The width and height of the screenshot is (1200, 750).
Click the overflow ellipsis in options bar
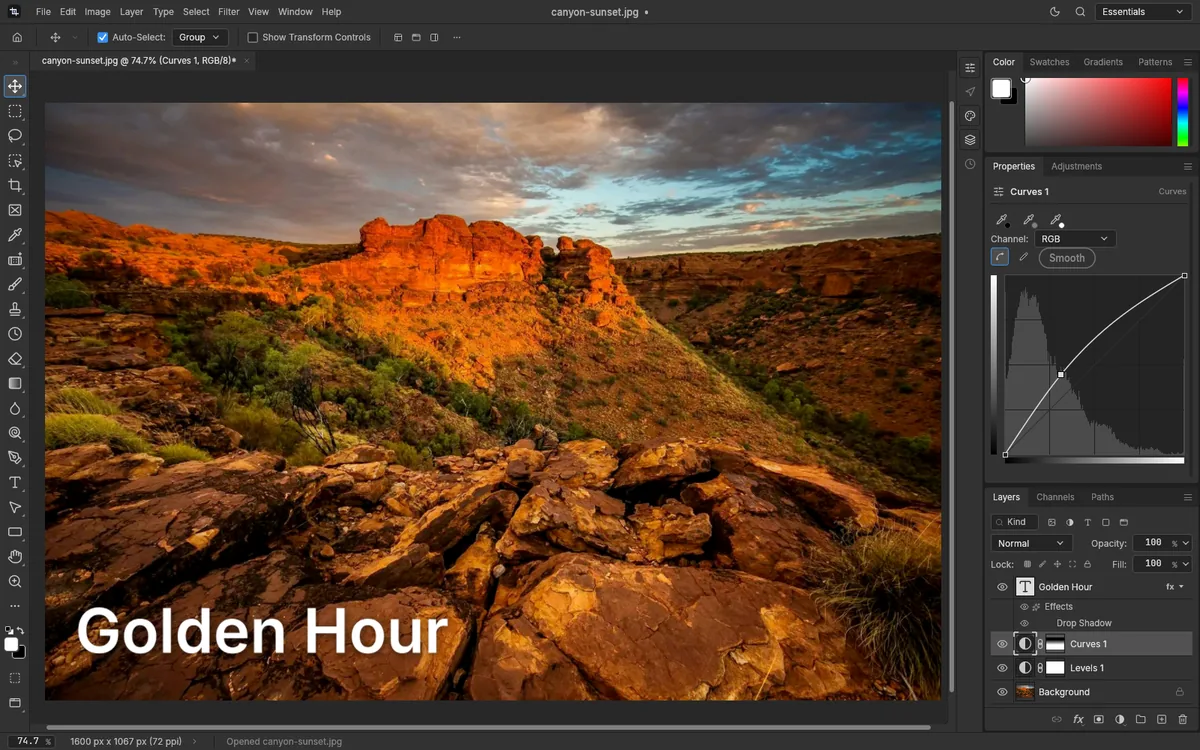click(457, 37)
